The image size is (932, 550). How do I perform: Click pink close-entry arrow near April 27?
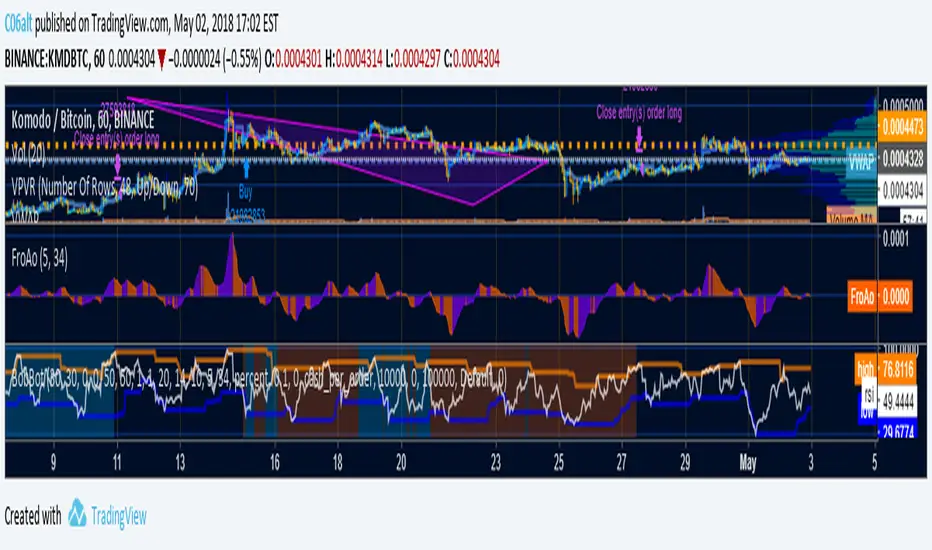click(639, 141)
